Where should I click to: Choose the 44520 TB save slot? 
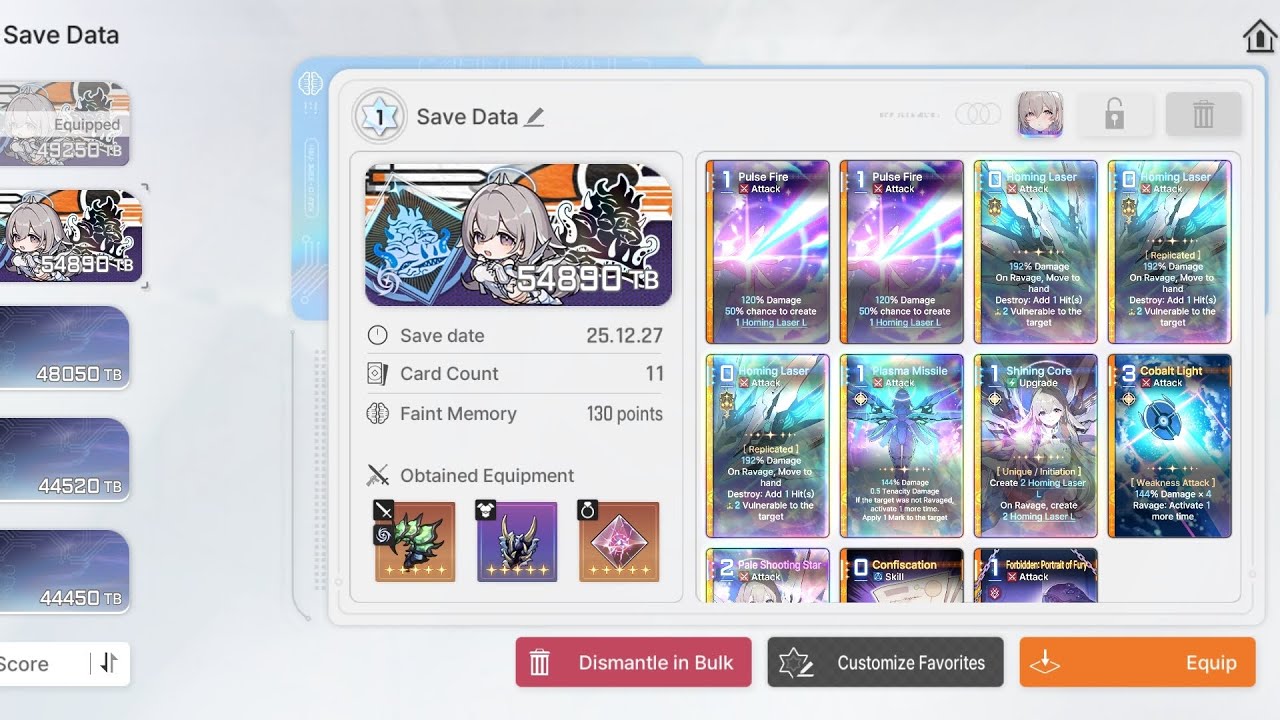(x=65, y=459)
